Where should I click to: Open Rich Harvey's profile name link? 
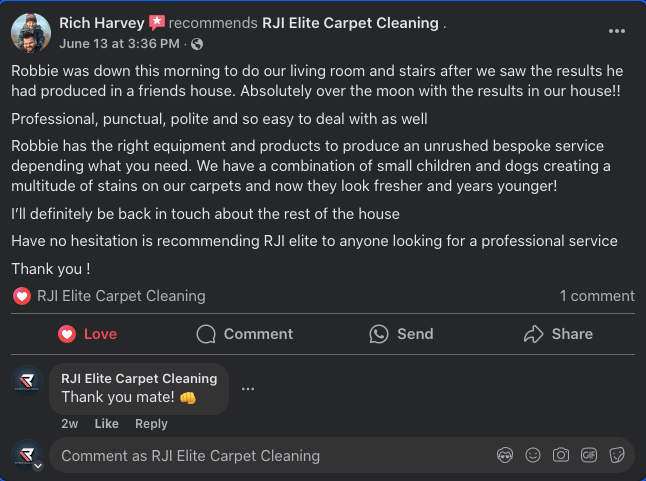coord(102,23)
